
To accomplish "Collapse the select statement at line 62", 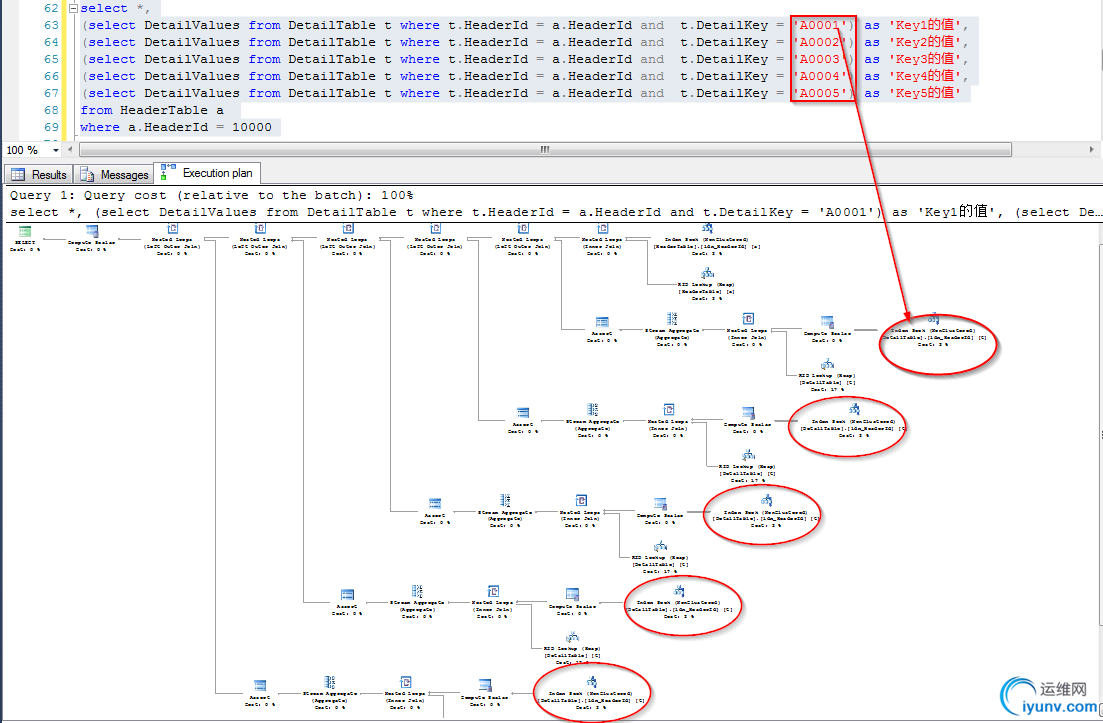I will (x=73, y=8).
